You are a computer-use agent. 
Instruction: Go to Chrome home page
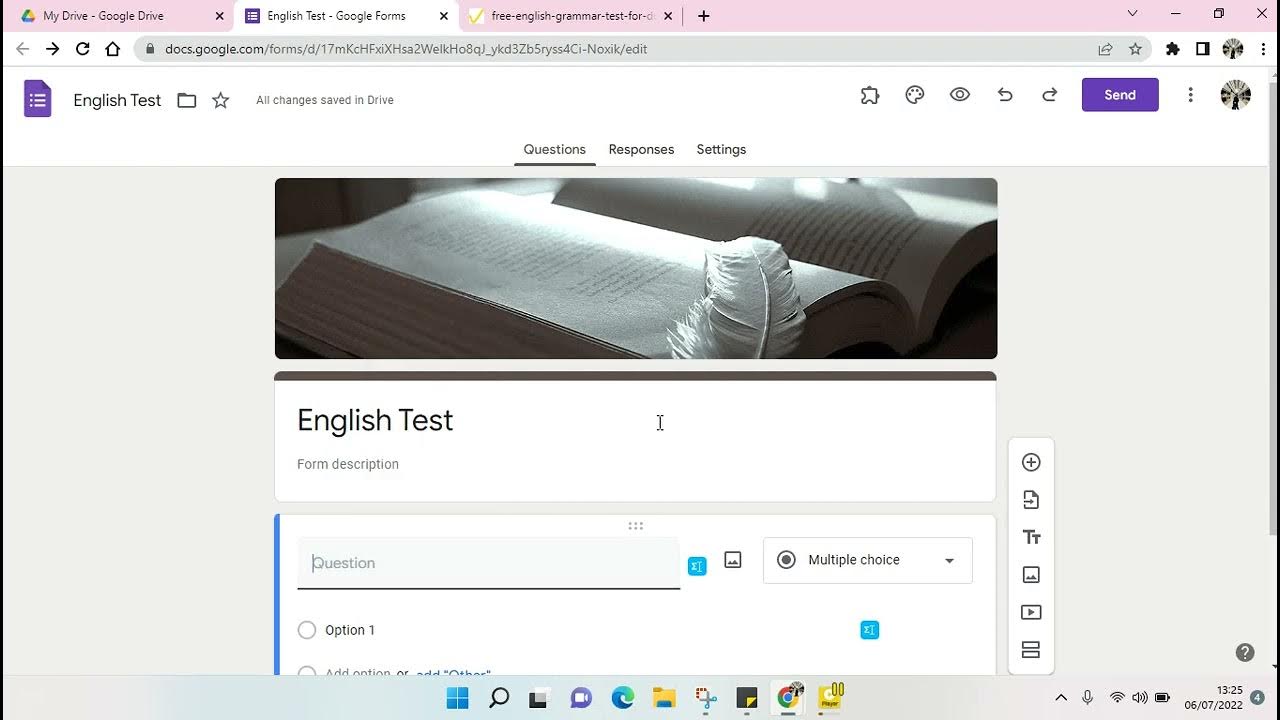[113, 49]
